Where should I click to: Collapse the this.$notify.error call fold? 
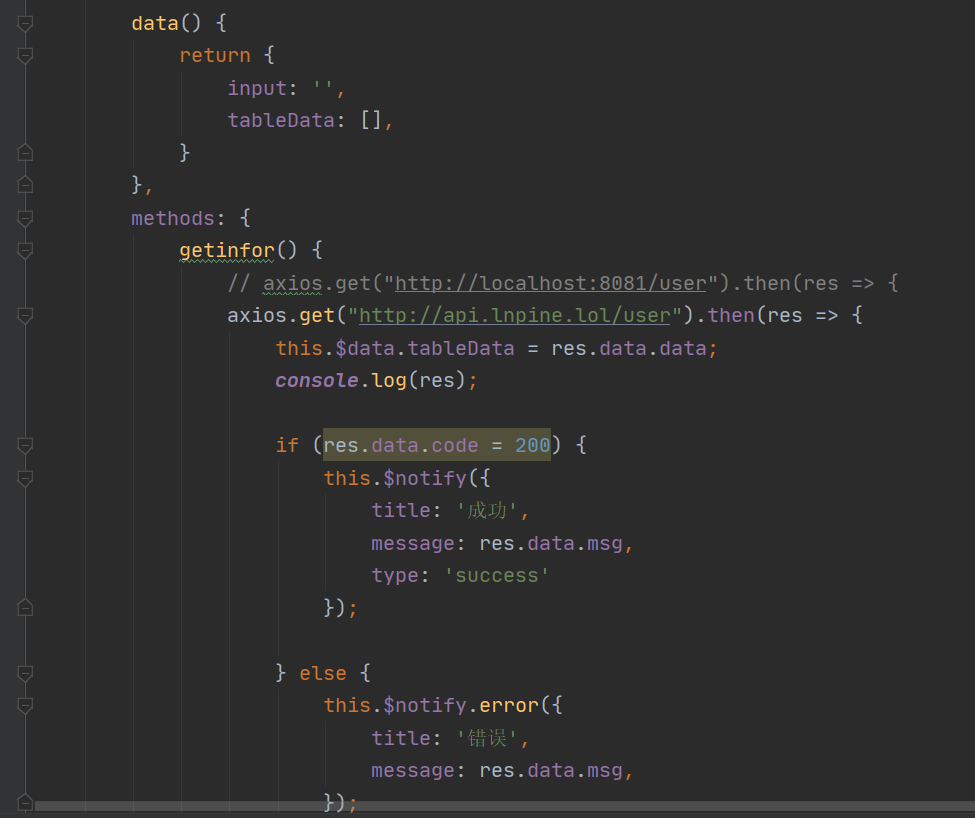coord(25,705)
